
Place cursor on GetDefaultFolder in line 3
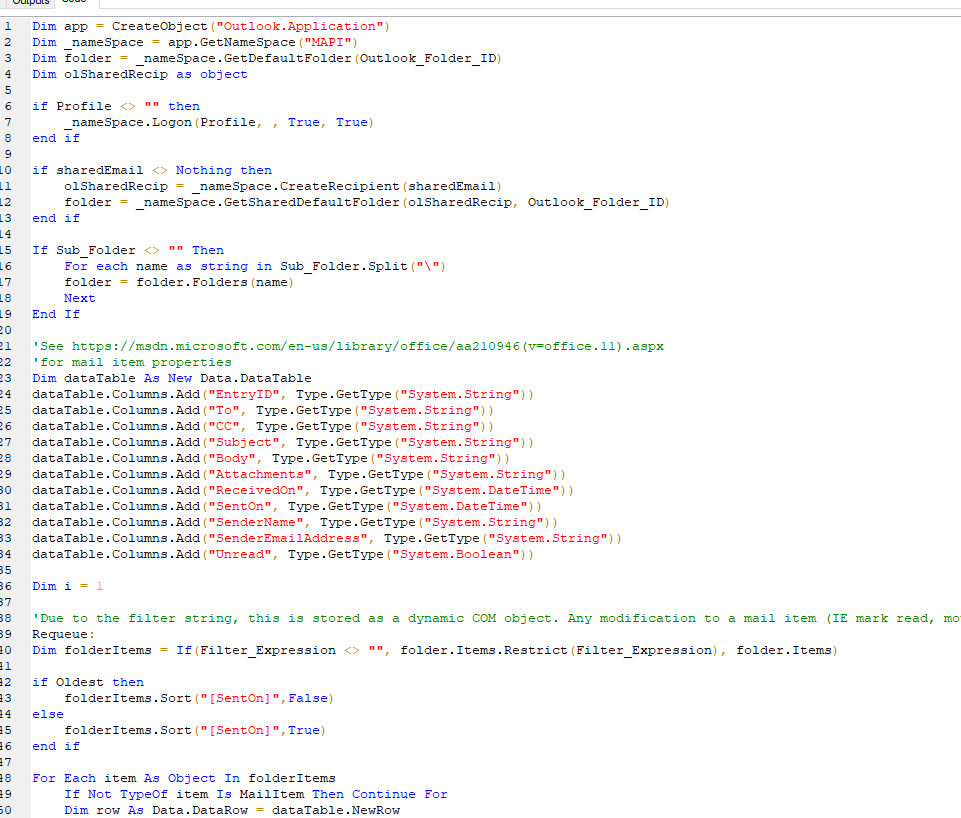(x=287, y=58)
